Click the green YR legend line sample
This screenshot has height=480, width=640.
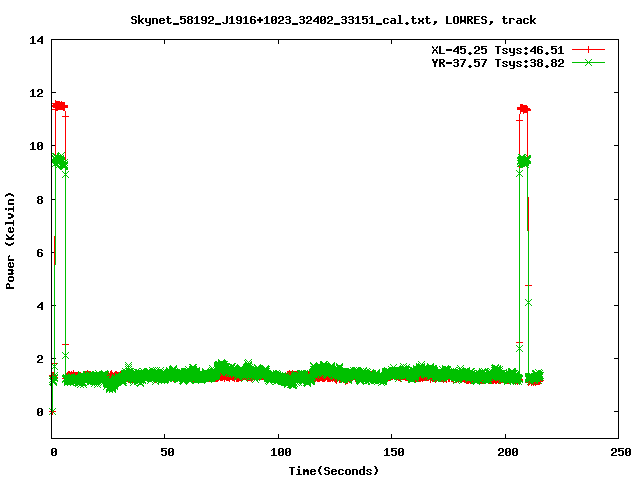pyautogui.click(x=588, y=62)
